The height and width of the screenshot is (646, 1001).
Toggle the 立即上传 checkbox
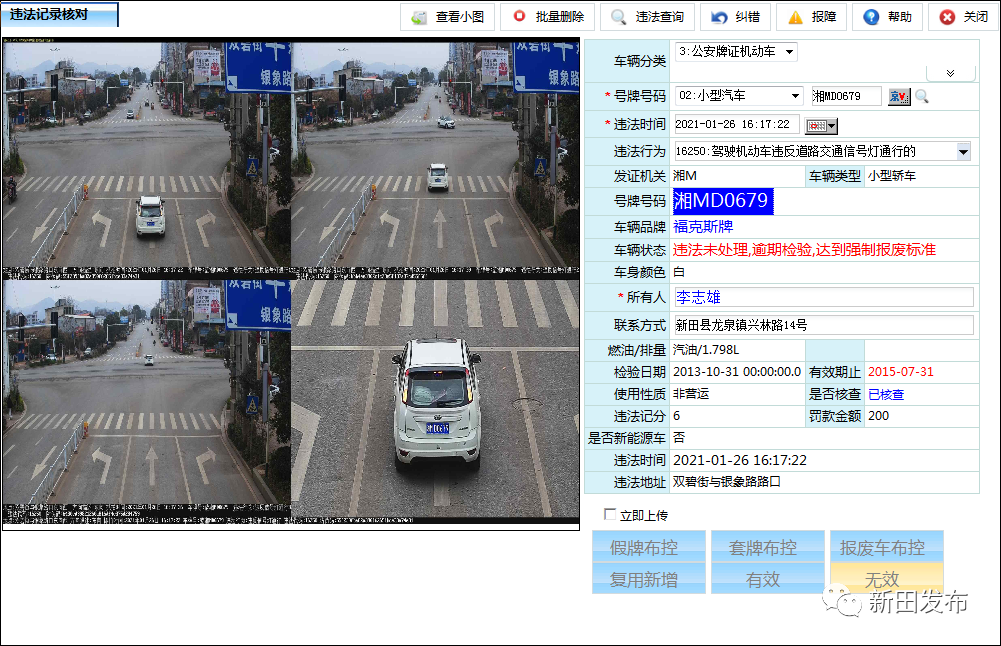point(610,514)
